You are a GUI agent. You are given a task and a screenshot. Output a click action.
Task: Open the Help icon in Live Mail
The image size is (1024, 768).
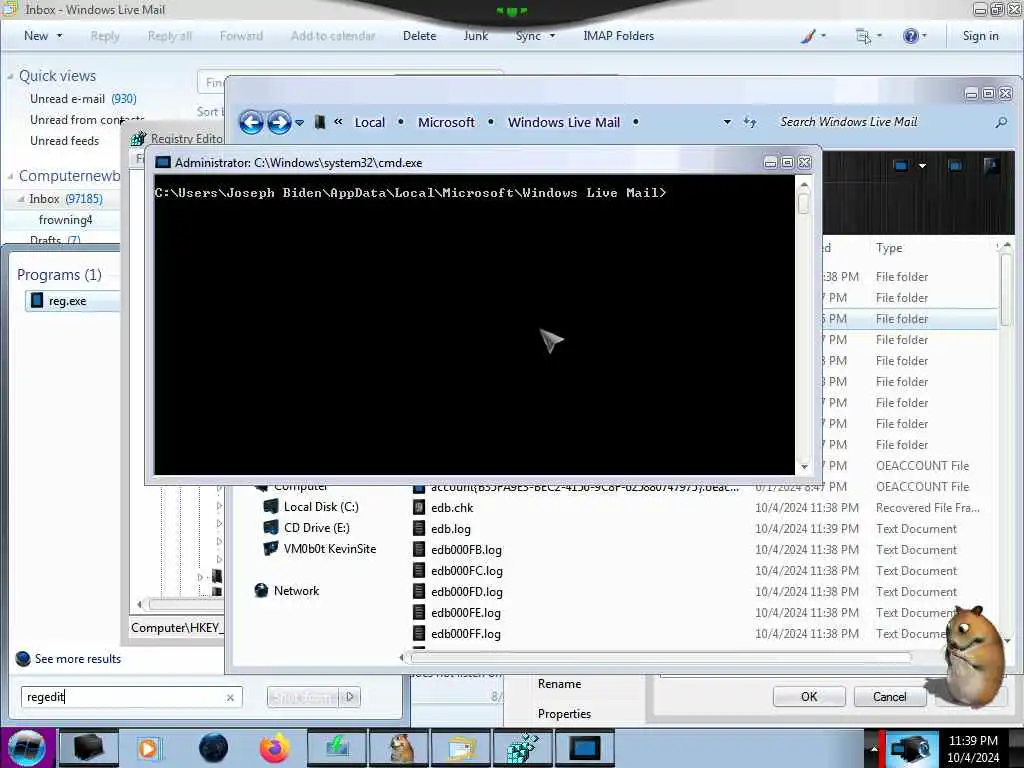[910, 36]
